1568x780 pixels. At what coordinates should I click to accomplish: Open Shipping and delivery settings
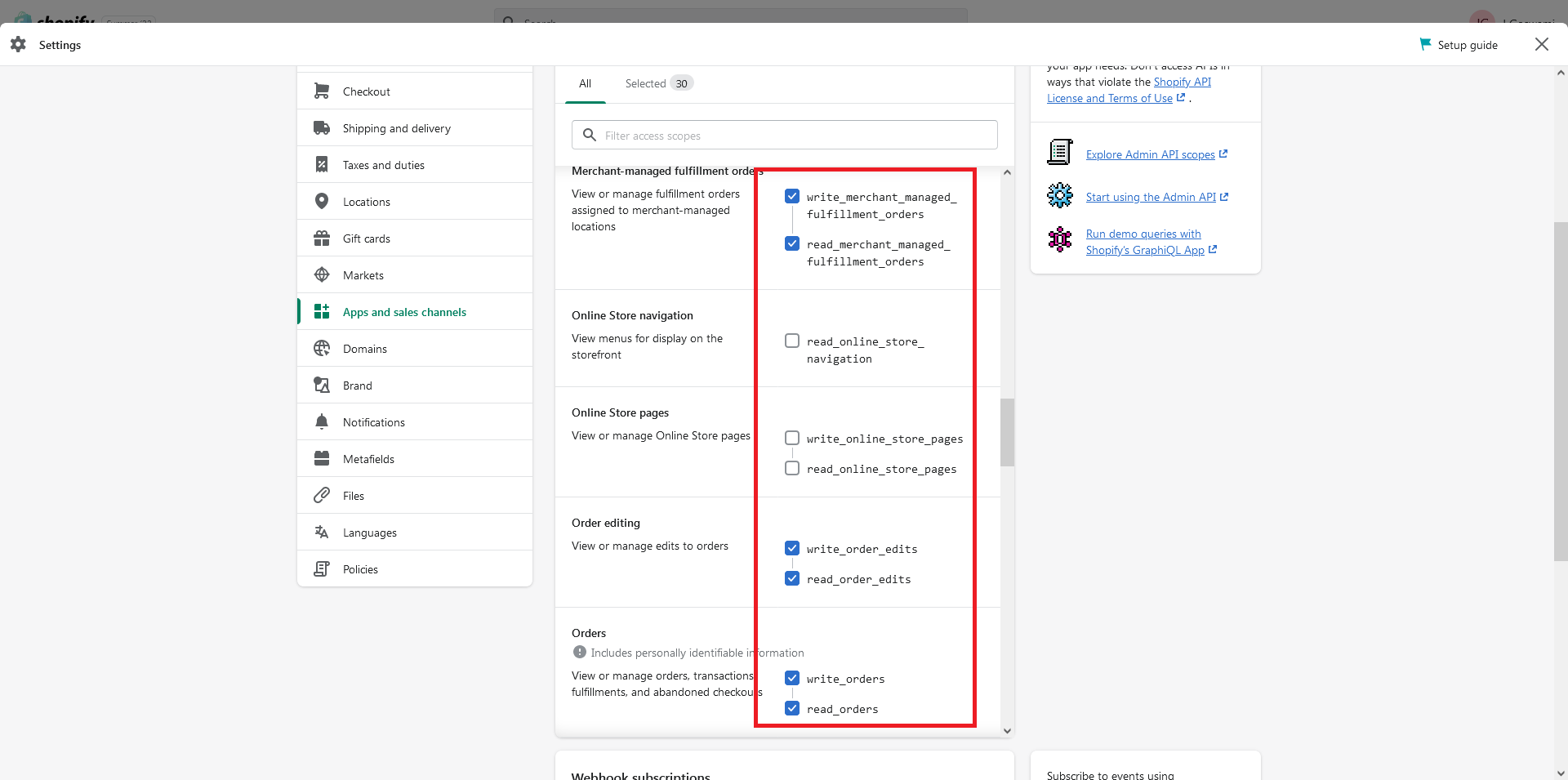[x=415, y=128]
